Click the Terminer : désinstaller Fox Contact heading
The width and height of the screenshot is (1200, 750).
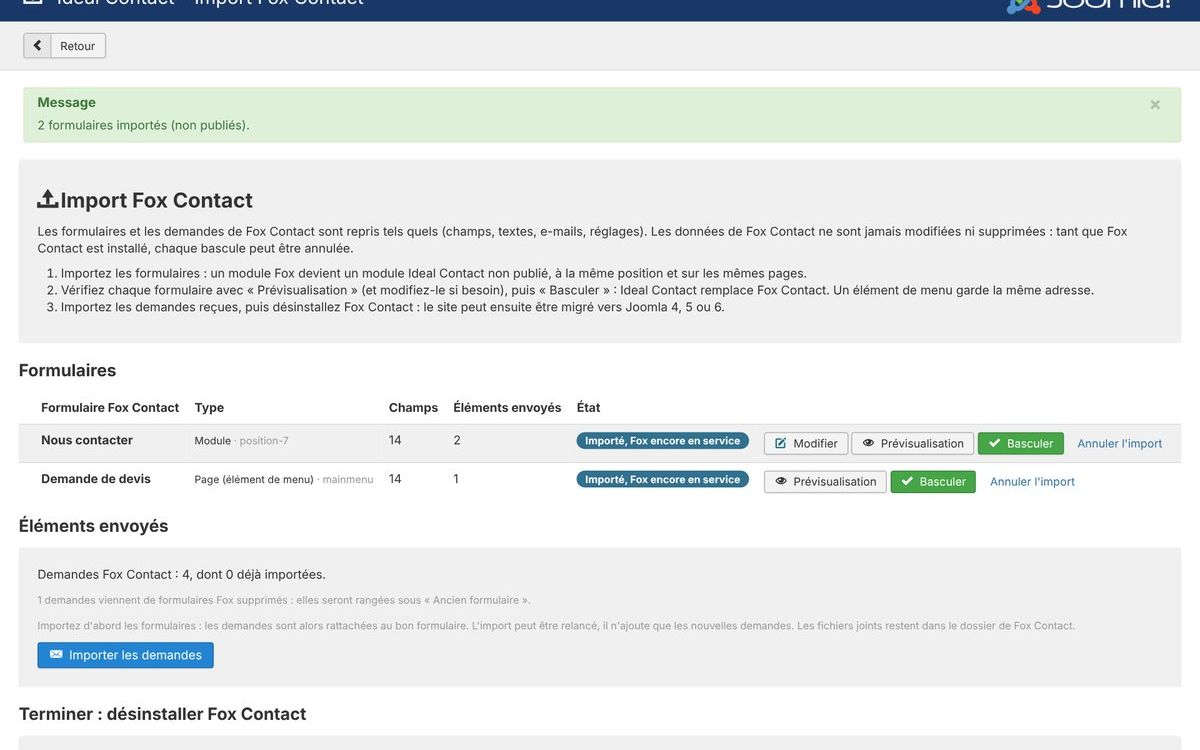coord(162,714)
